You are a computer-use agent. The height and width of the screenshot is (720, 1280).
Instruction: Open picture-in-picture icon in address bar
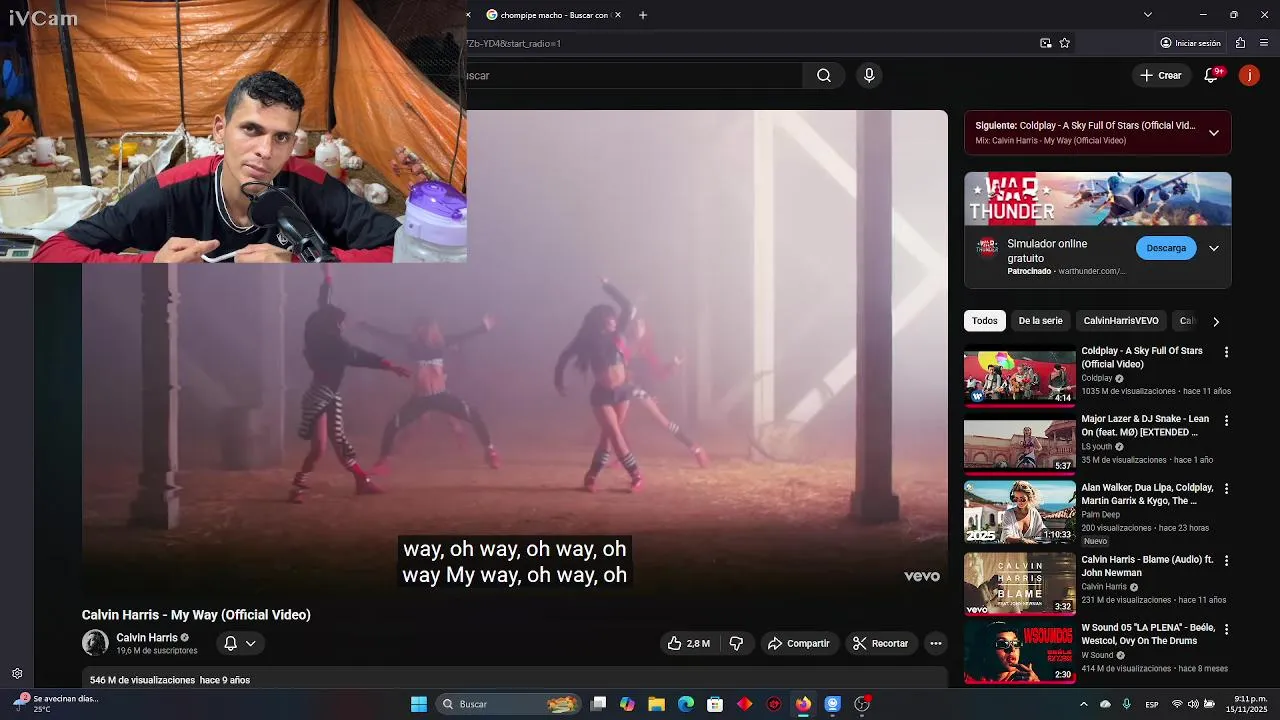pyautogui.click(x=1046, y=43)
